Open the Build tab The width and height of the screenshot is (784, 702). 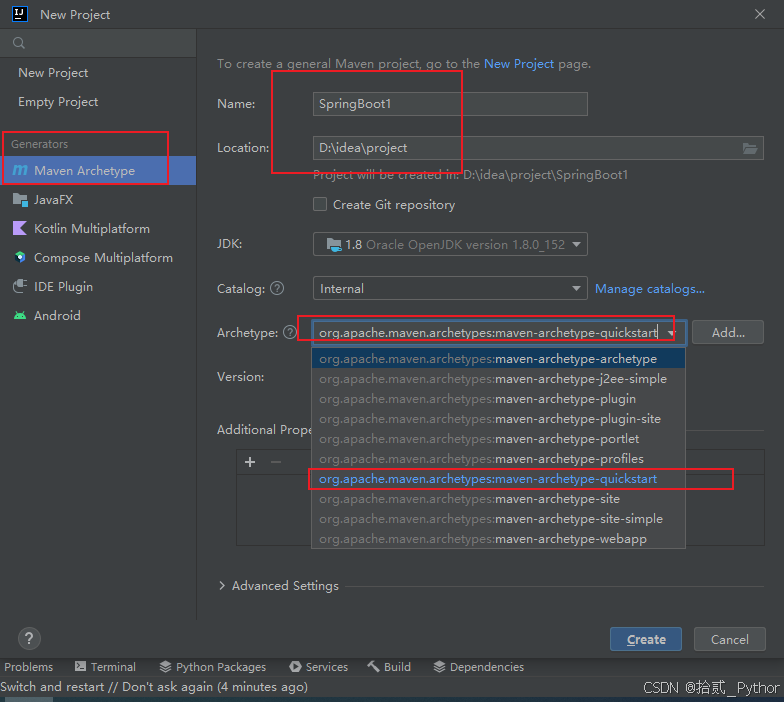(x=389, y=667)
